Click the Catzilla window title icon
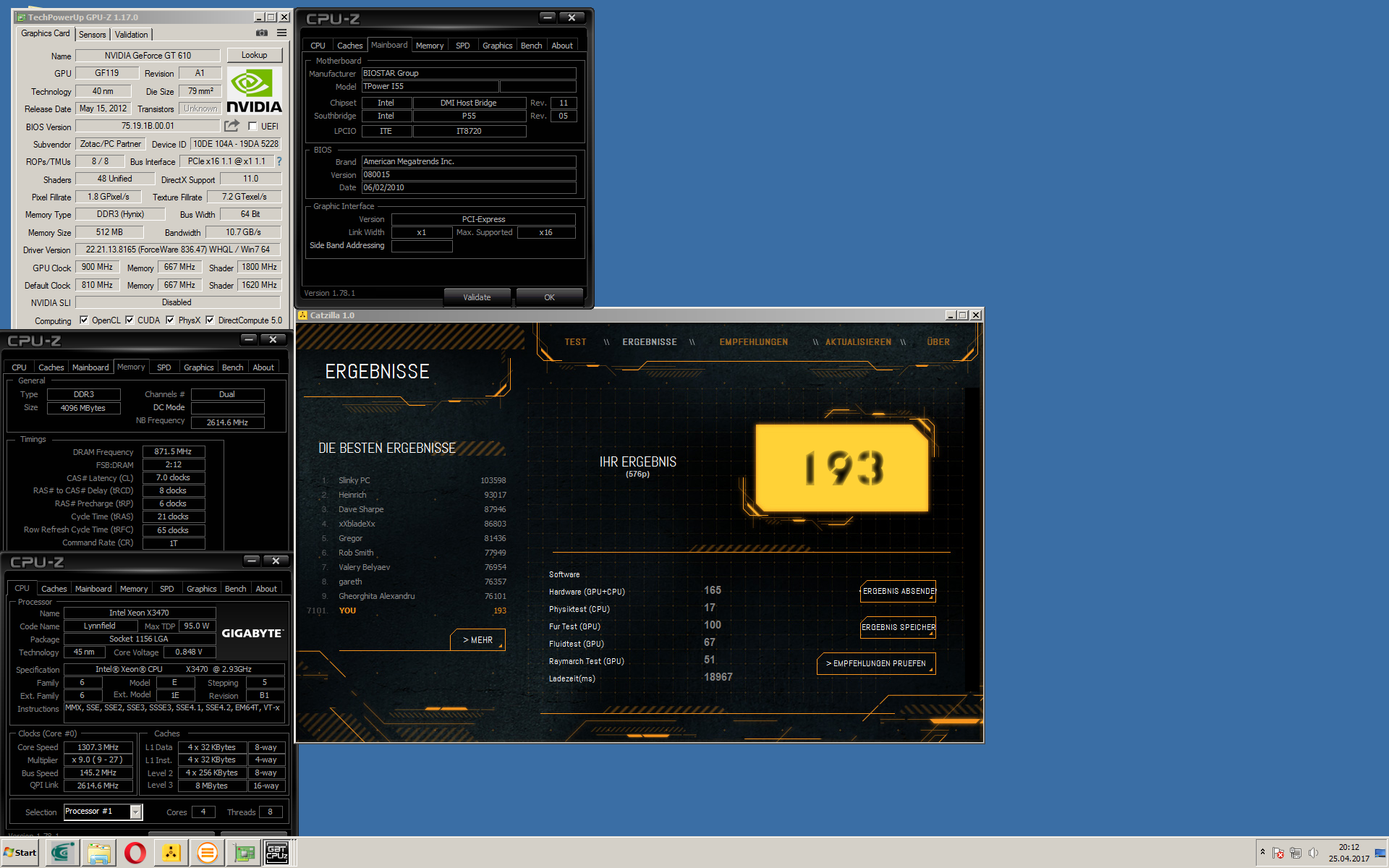The height and width of the screenshot is (868, 1389). (x=302, y=315)
